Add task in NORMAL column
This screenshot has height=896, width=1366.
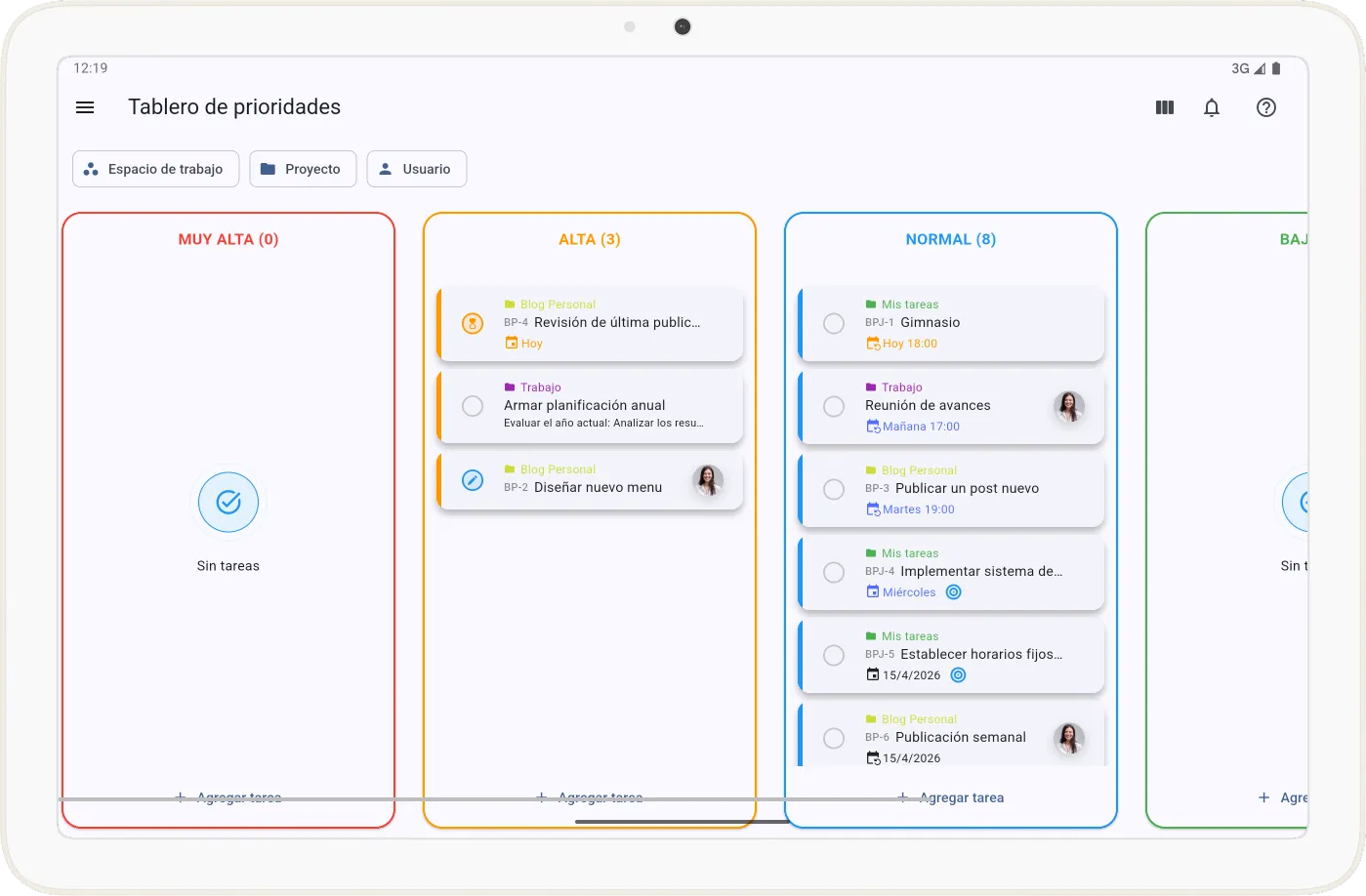[x=951, y=797]
